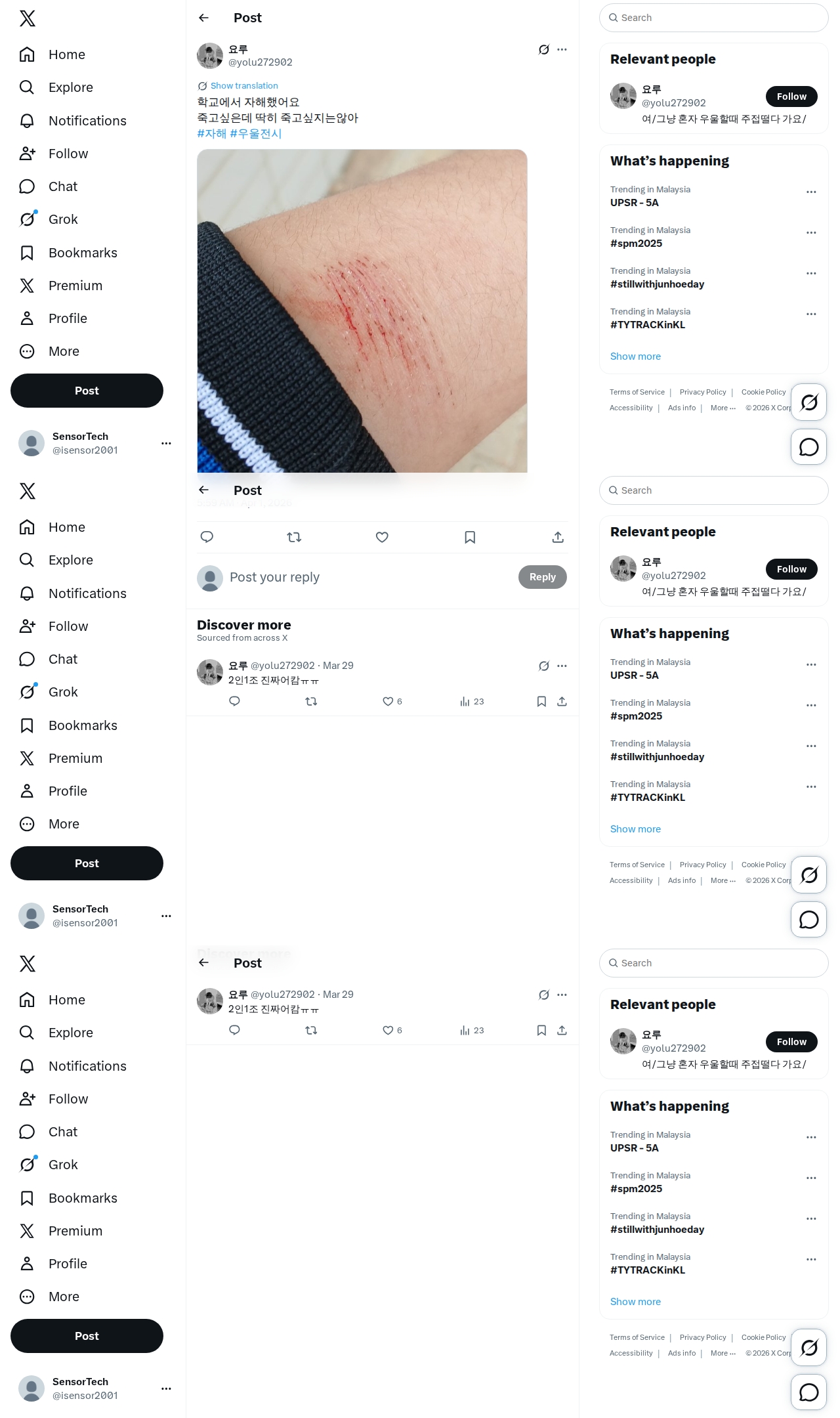Bookmark the main post from its action bar
Viewport: 840px width, 1418px height.
point(470,537)
